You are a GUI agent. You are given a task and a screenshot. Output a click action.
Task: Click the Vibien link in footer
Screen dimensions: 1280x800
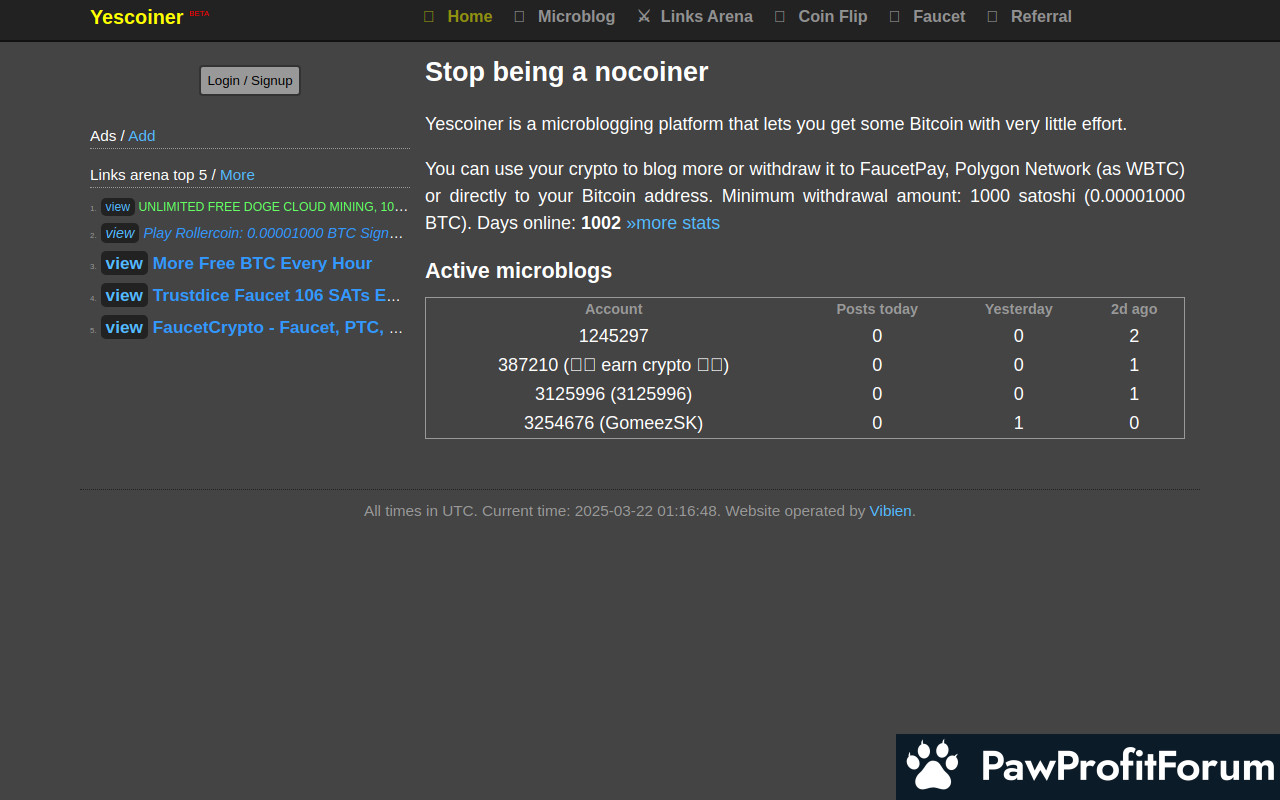890,510
